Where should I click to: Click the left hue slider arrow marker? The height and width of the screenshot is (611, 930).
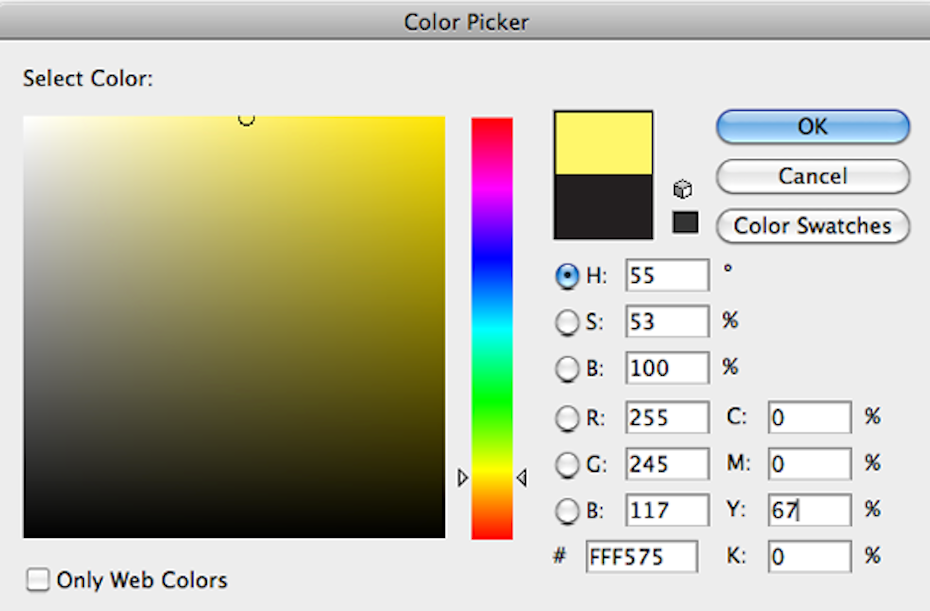tap(462, 479)
